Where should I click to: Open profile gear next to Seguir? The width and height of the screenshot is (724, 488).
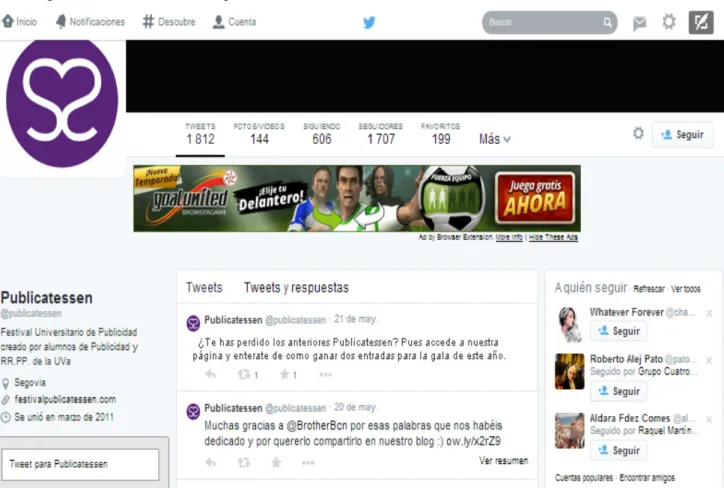(x=638, y=134)
